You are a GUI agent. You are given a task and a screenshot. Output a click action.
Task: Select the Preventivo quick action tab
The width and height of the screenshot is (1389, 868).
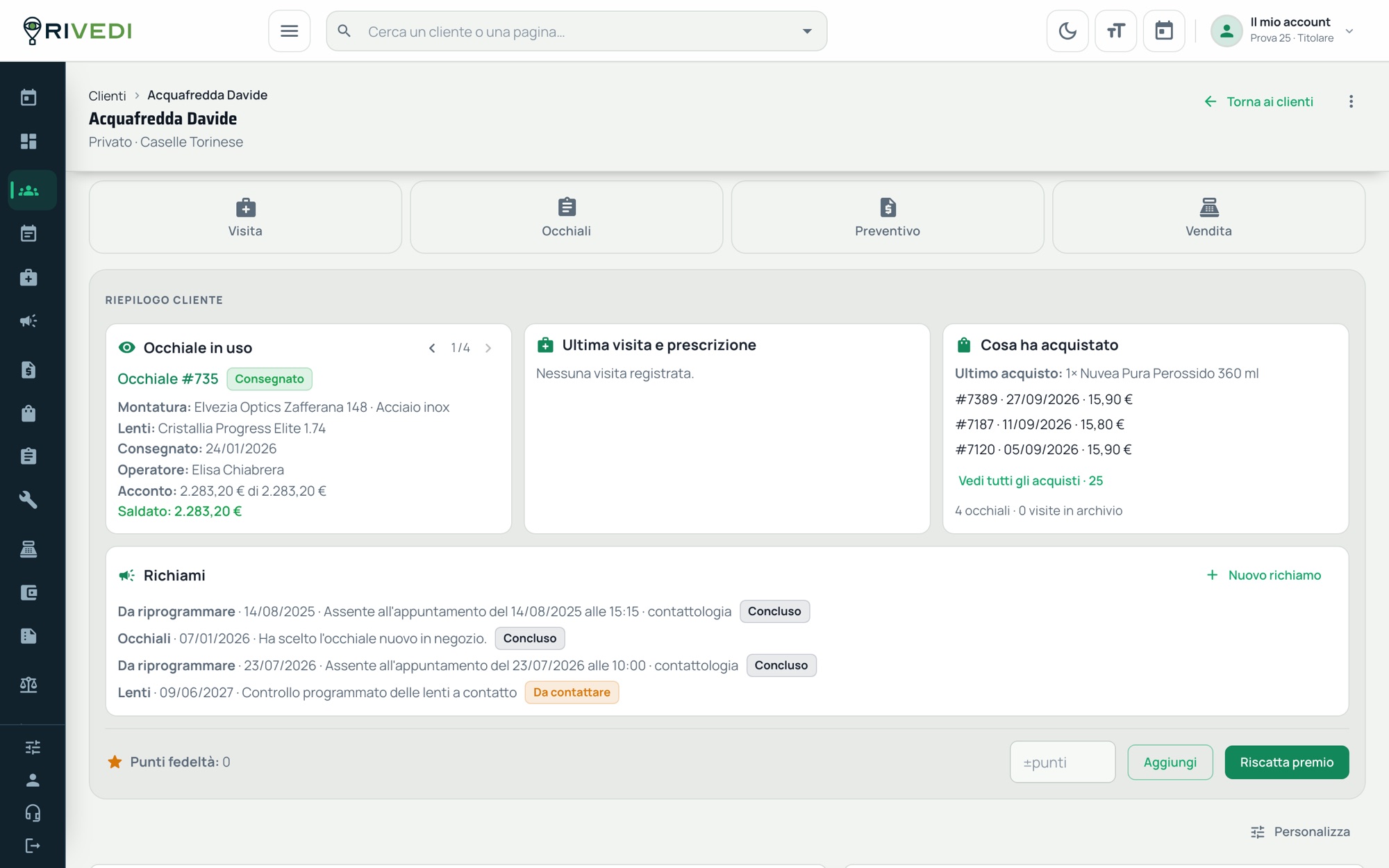coord(888,217)
